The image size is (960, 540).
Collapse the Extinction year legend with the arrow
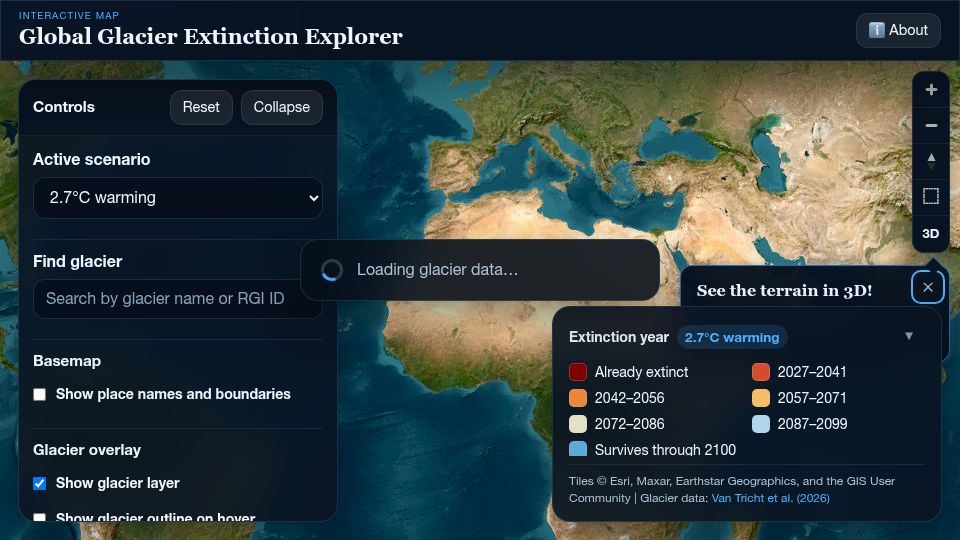(x=909, y=336)
